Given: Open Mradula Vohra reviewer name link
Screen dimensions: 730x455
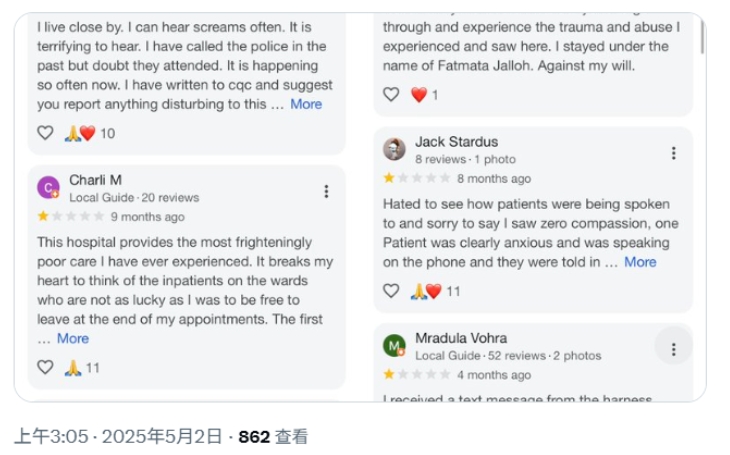Looking at the screenshot, I should click(x=461, y=338).
